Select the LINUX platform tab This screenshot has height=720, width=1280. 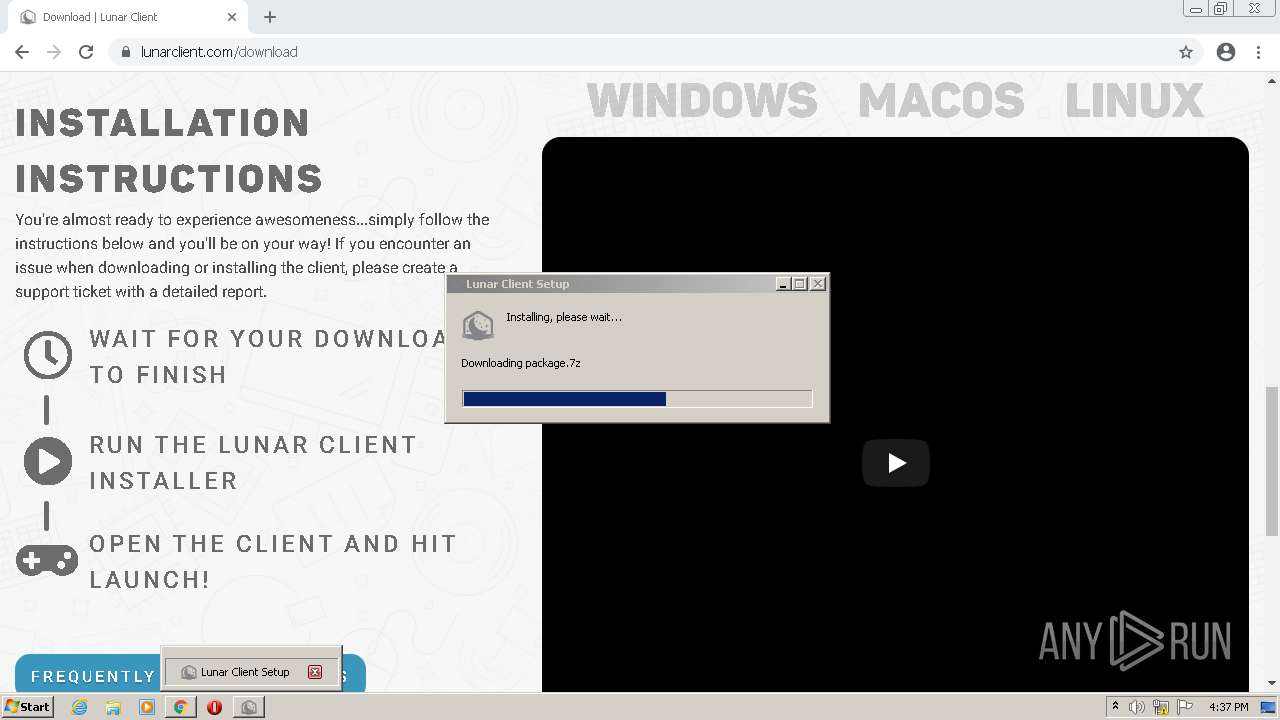click(x=1134, y=100)
